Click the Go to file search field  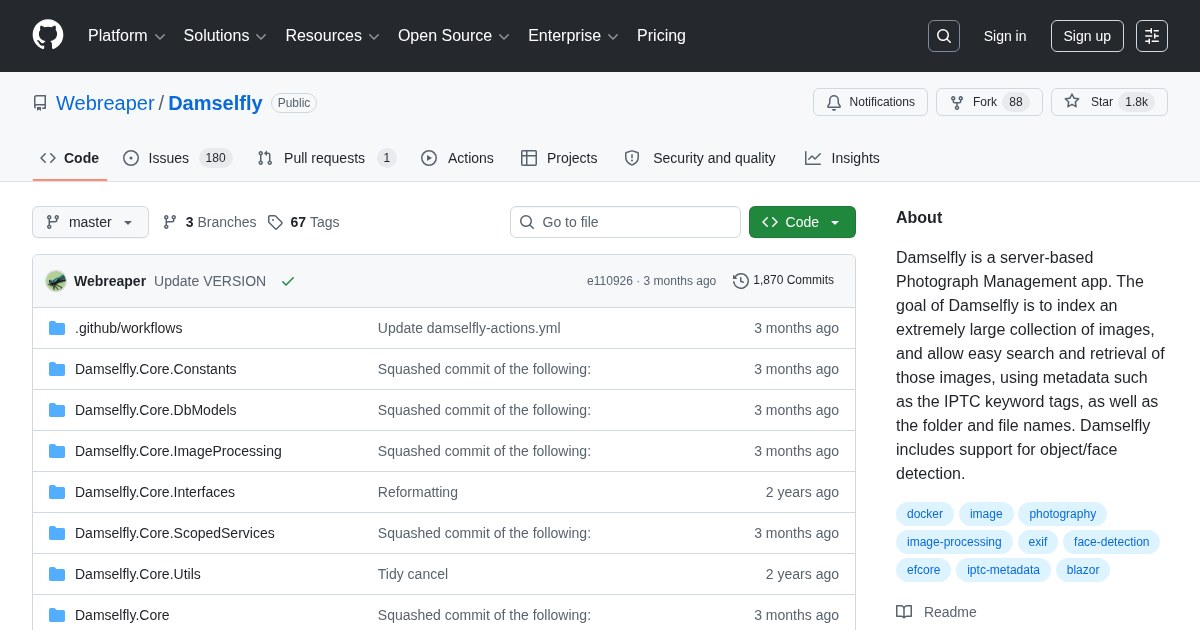point(625,222)
